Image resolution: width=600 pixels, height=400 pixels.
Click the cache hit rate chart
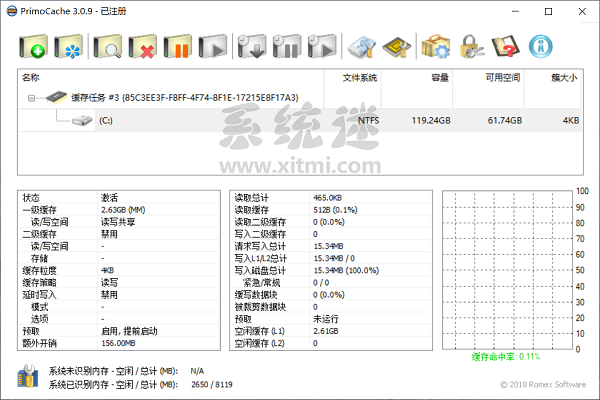coord(507,270)
